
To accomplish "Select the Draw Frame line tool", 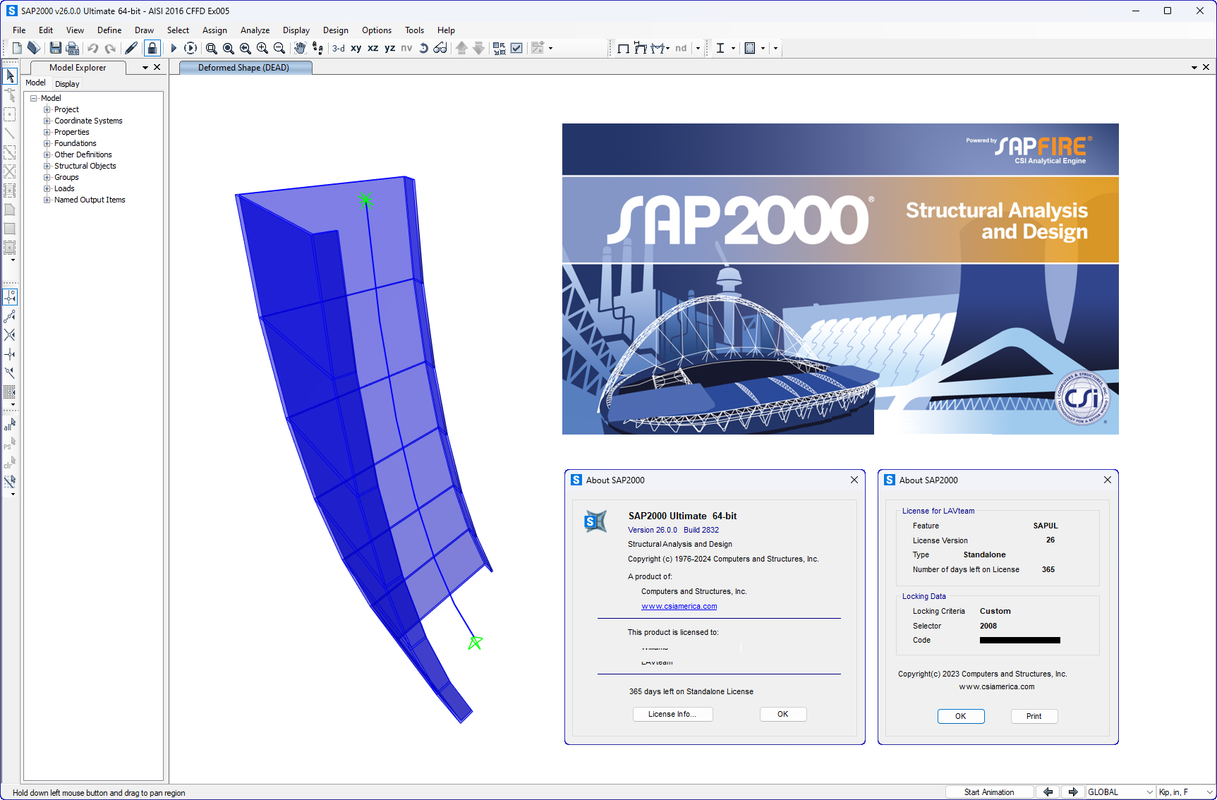I will click(10, 133).
